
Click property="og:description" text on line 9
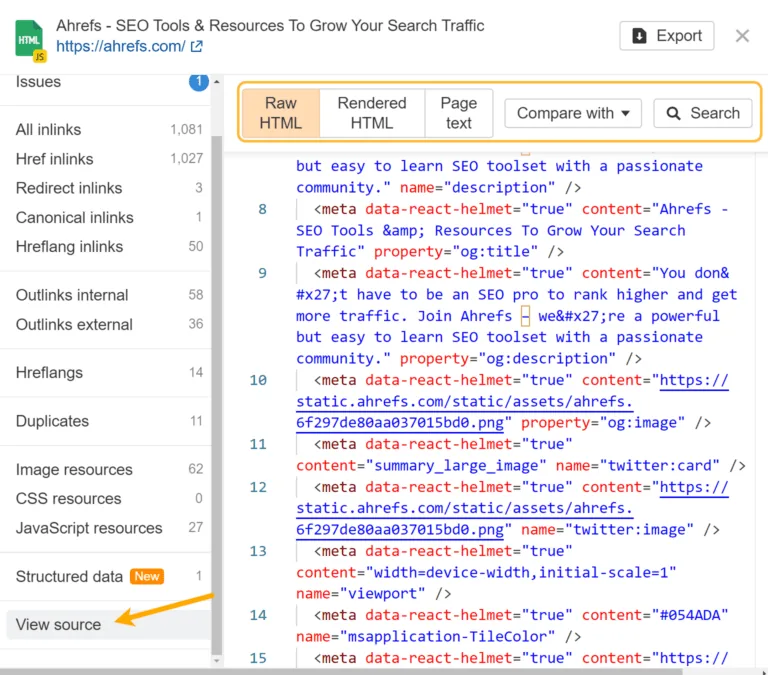508,359
